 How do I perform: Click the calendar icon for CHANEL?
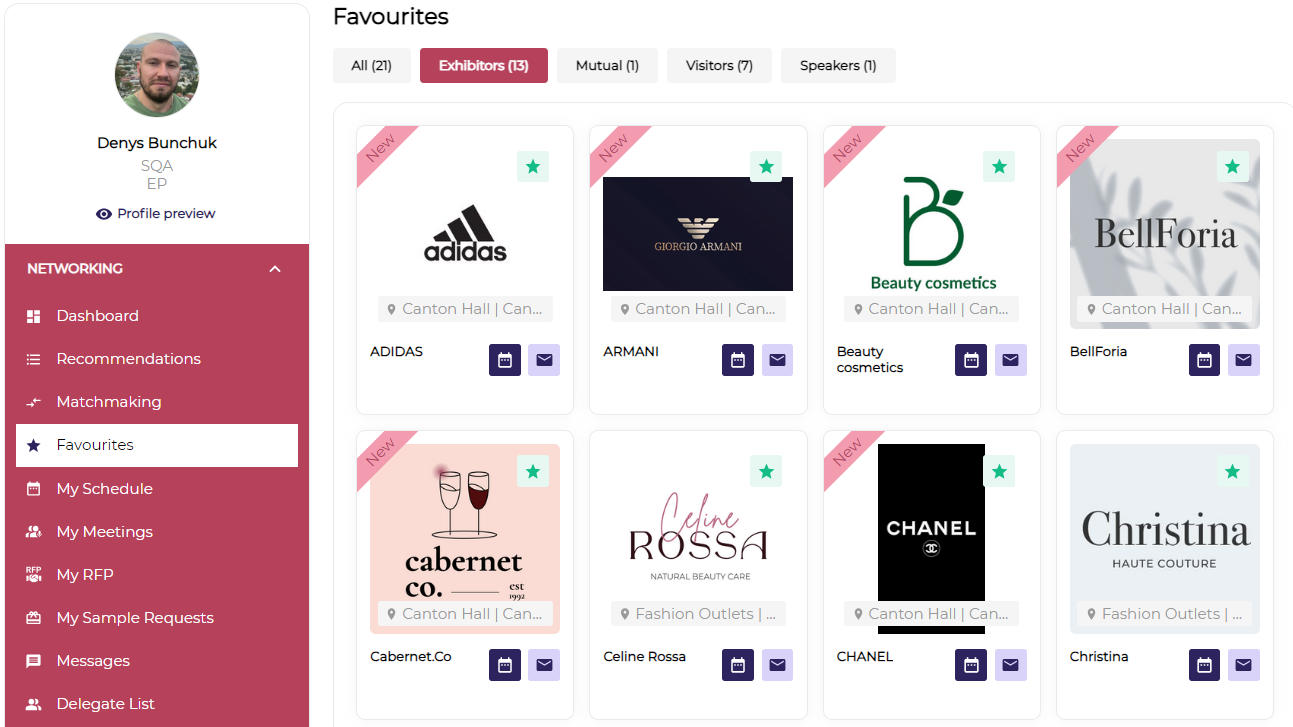[971, 665]
